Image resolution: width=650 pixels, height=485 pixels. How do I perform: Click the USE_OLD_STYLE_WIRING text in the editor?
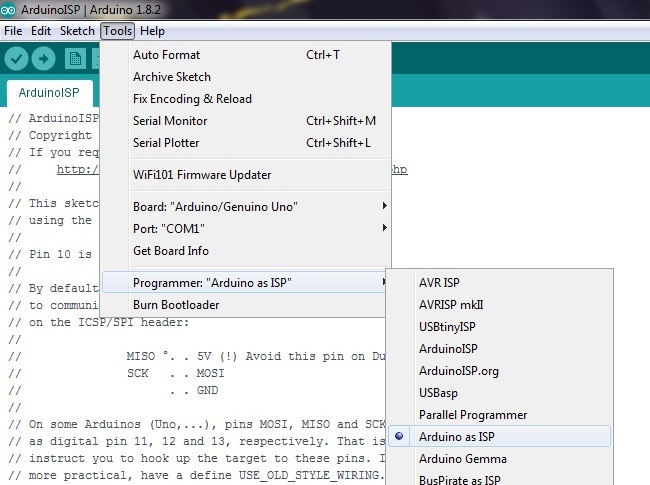[x=309, y=475]
